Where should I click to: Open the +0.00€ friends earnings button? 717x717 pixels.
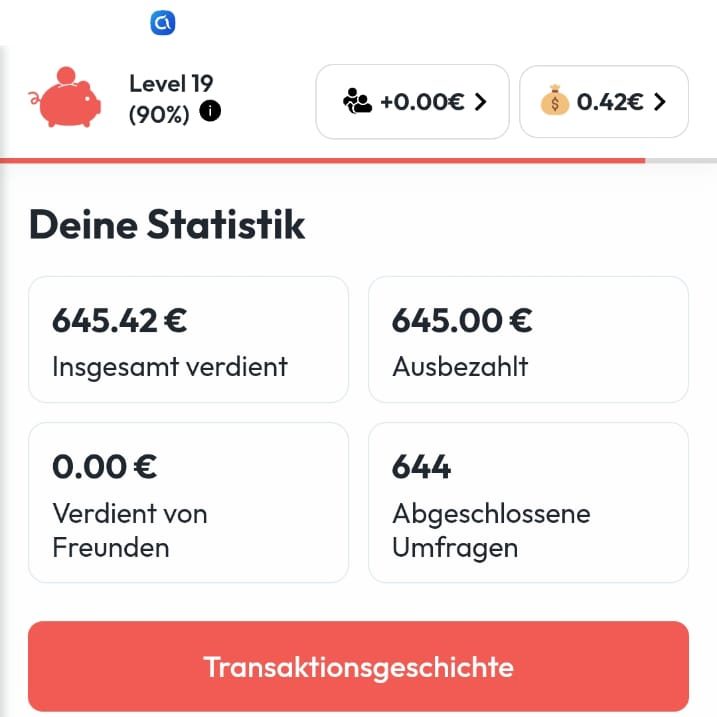click(x=412, y=101)
